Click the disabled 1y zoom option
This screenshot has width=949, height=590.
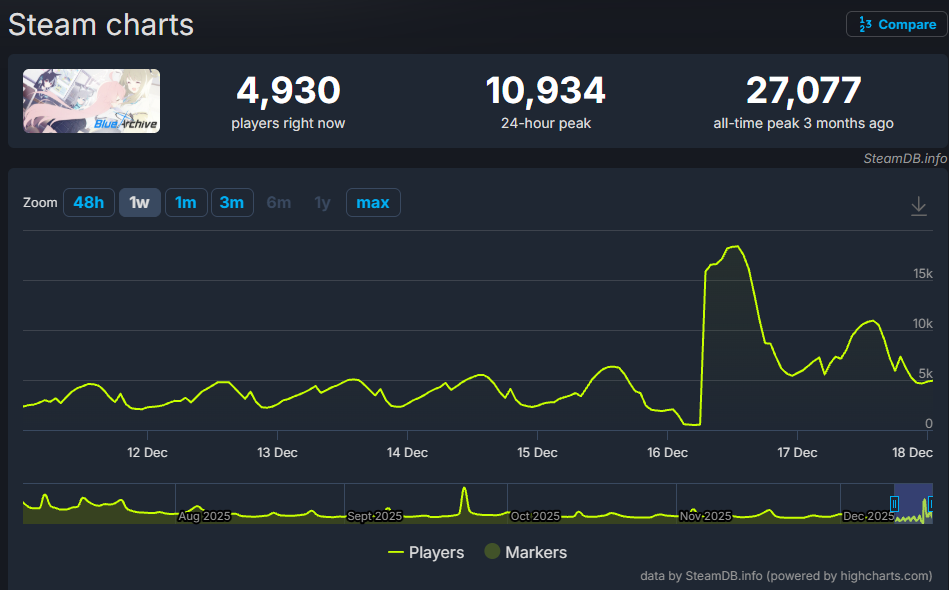pyautogui.click(x=323, y=203)
